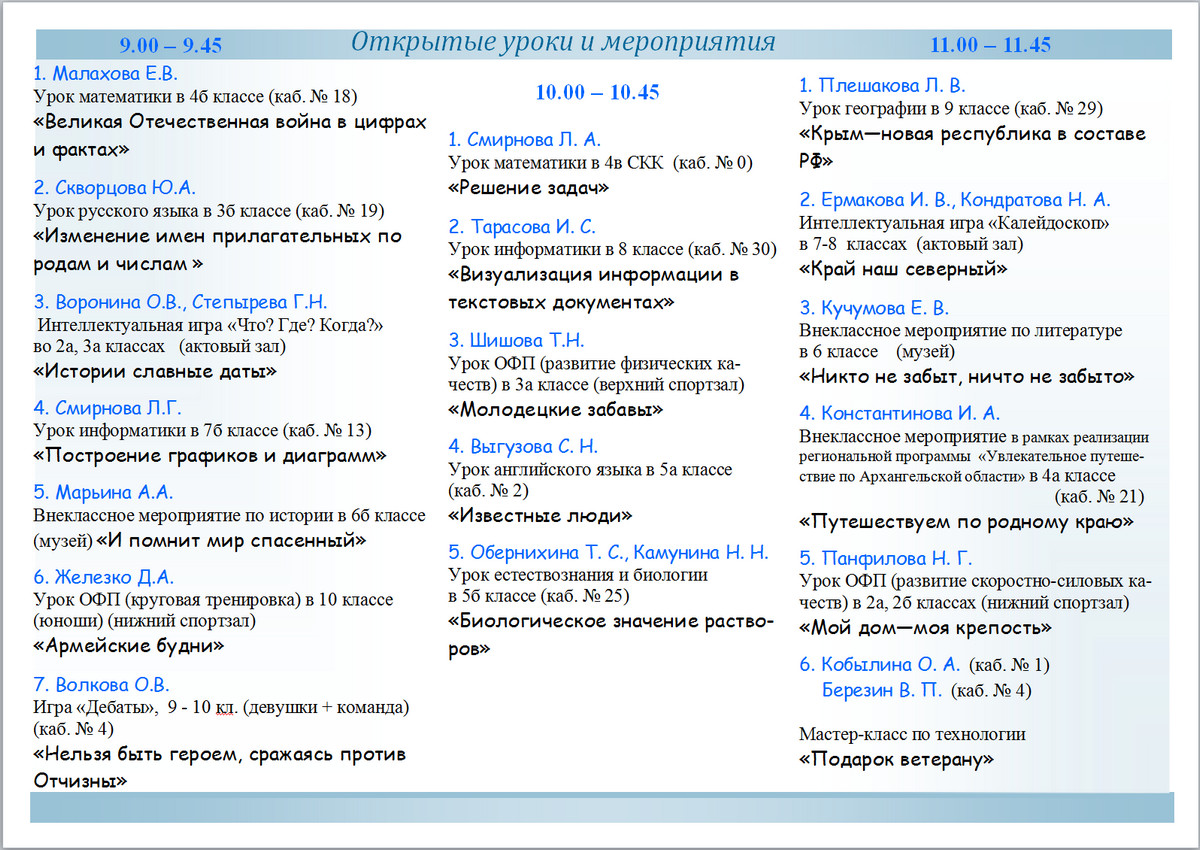
Task: Click the name '3. Шишова Т.Н.'
Action: [516, 340]
